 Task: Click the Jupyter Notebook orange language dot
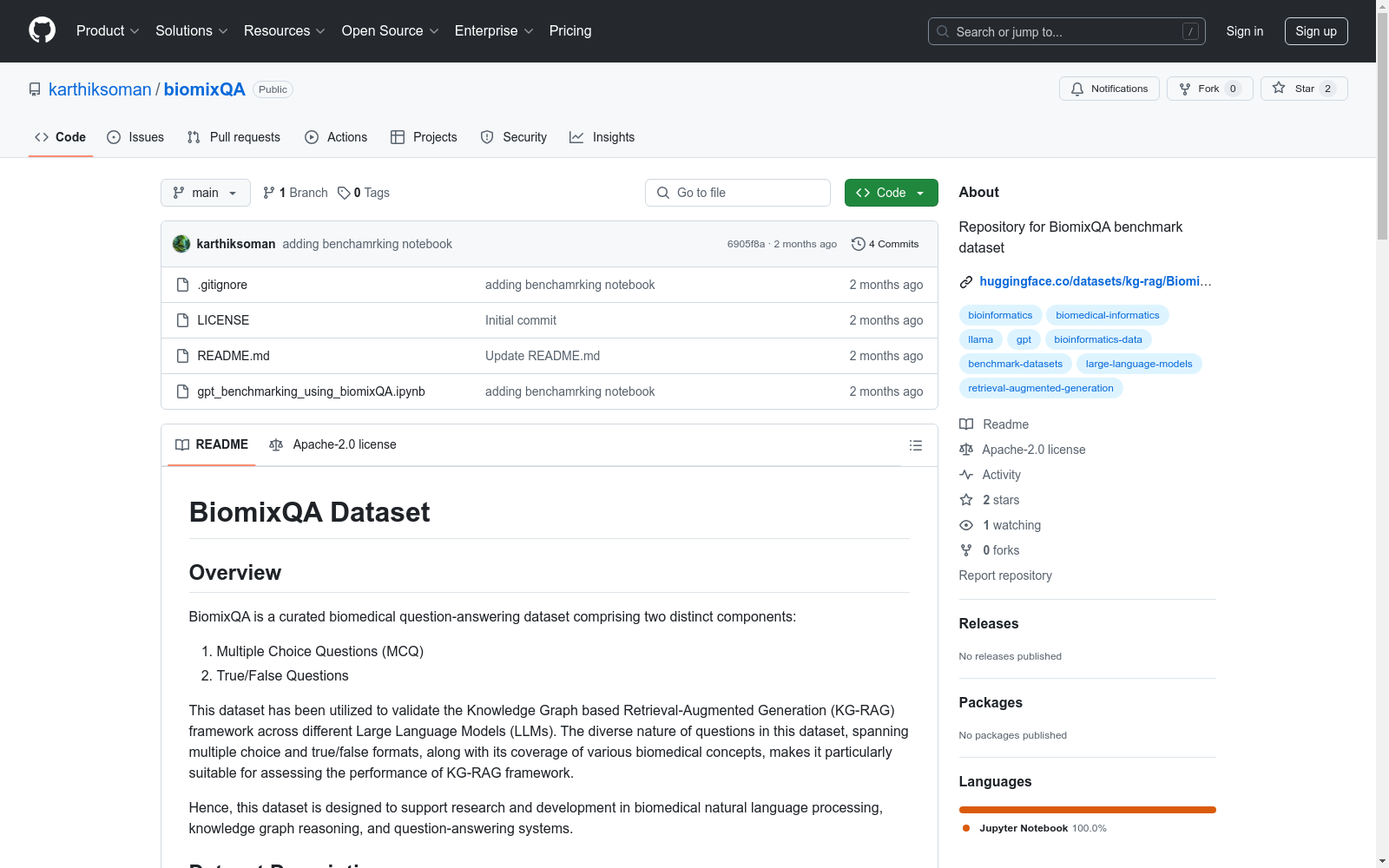pyautogui.click(x=966, y=828)
